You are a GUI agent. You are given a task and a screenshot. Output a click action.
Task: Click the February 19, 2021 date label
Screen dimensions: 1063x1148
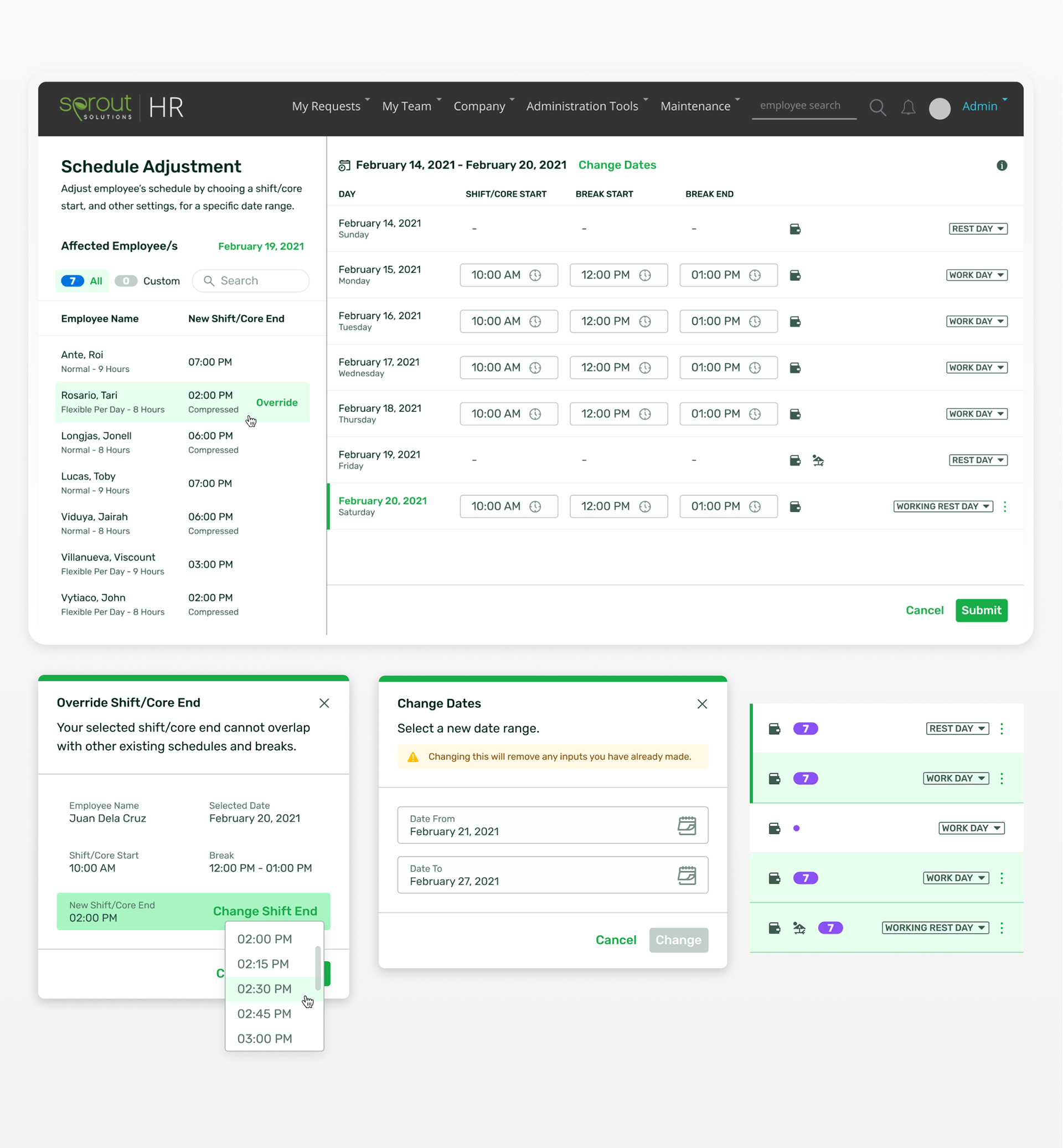[x=261, y=246]
